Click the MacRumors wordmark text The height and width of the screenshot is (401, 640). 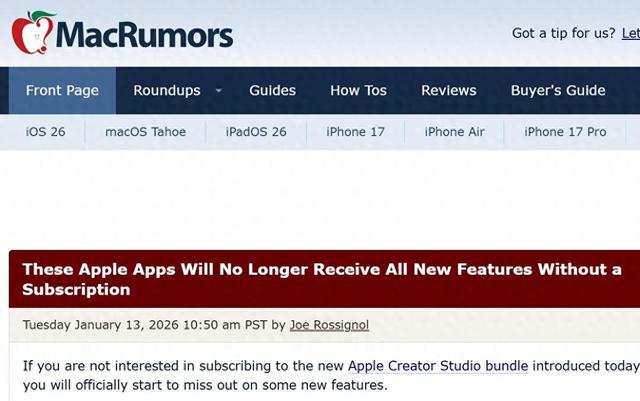[x=145, y=35]
